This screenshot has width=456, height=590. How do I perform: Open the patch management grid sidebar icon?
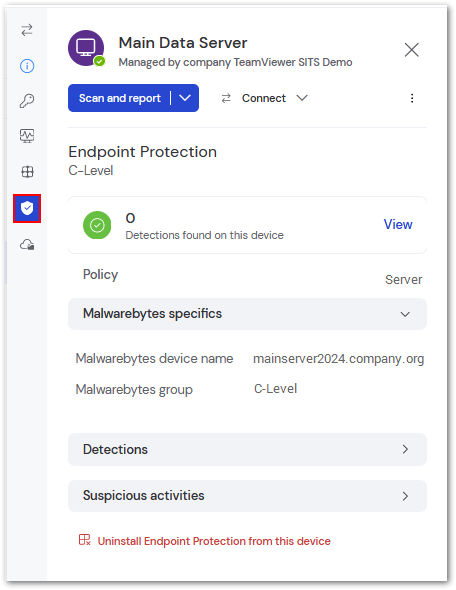point(27,172)
